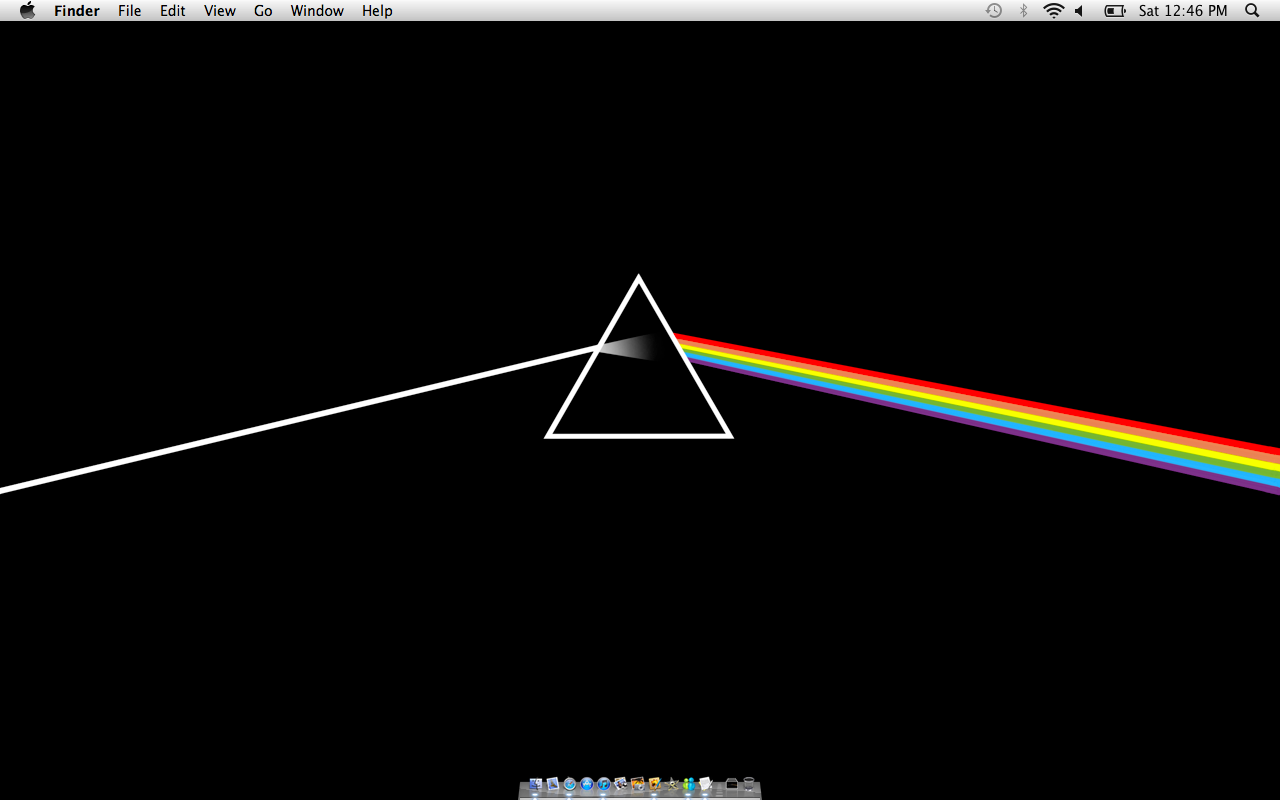Open the Finder menu

point(77,11)
